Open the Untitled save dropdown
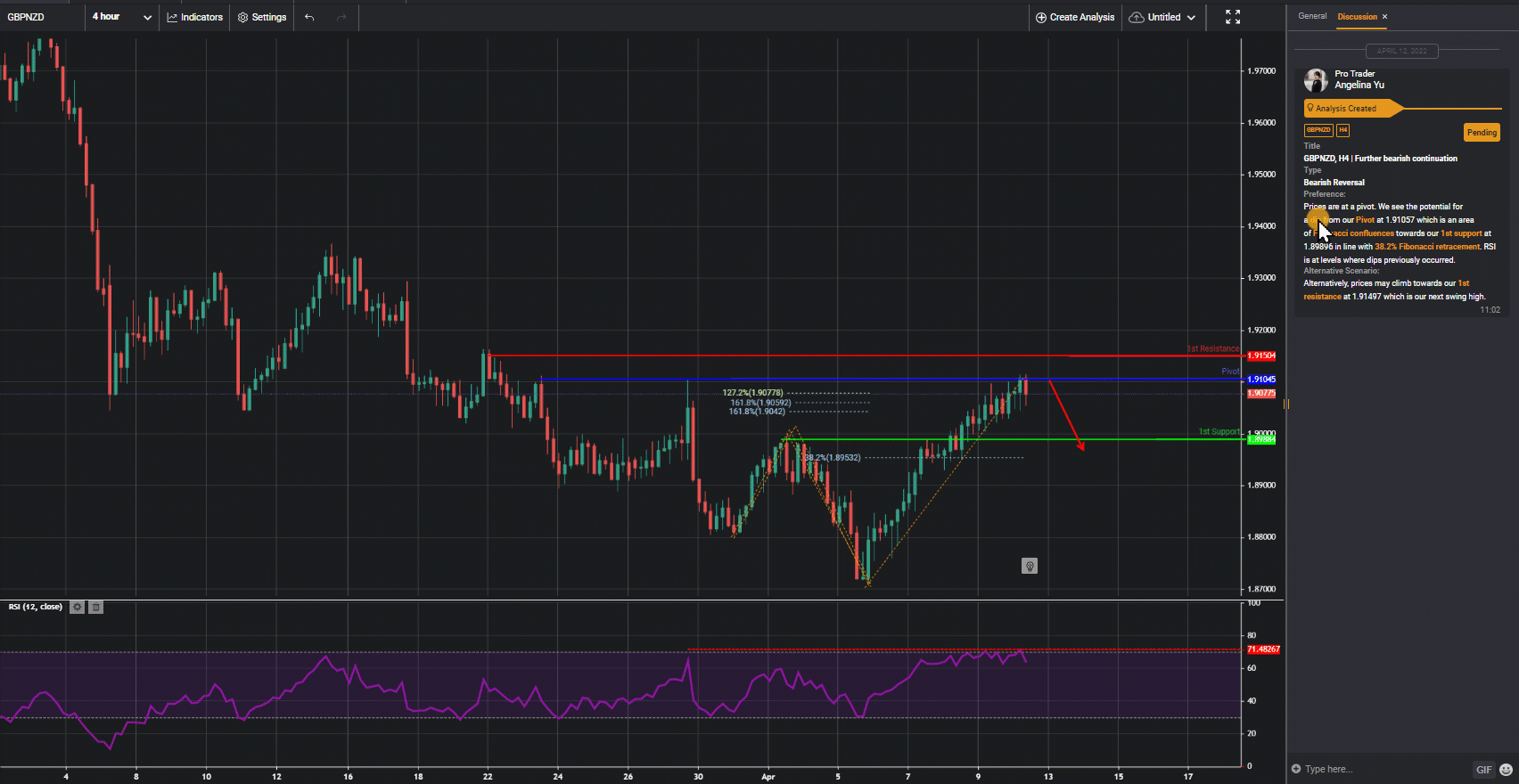Image resolution: width=1519 pixels, height=784 pixels. click(1162, 17)
